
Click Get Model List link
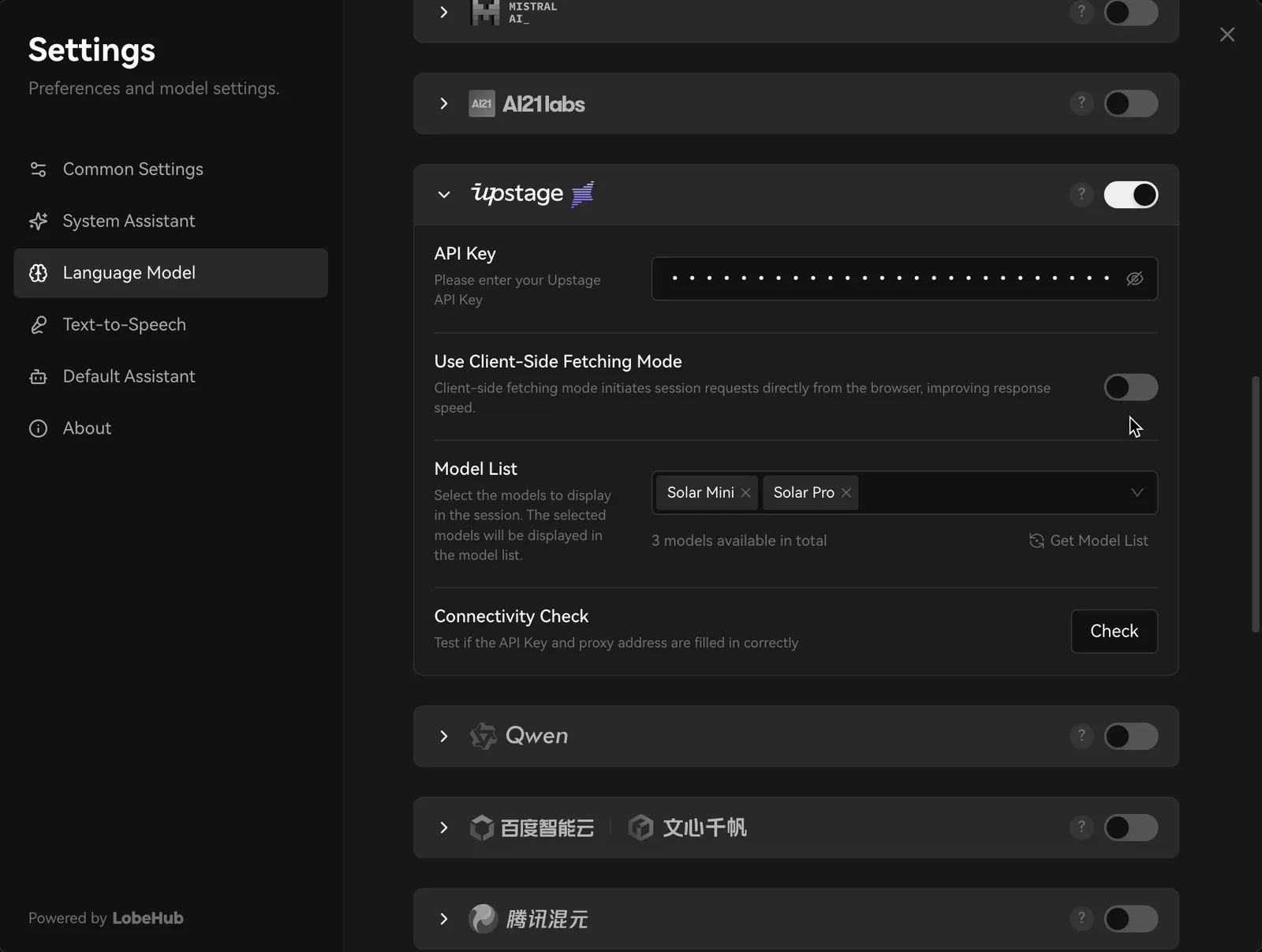[1088, 540]
